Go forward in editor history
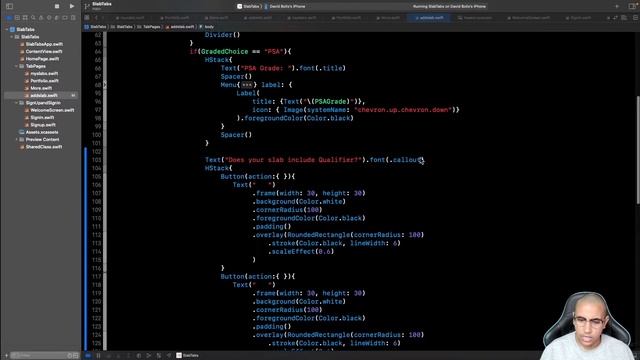Viewport: 640px width, 360px height. tap(103, 18)
